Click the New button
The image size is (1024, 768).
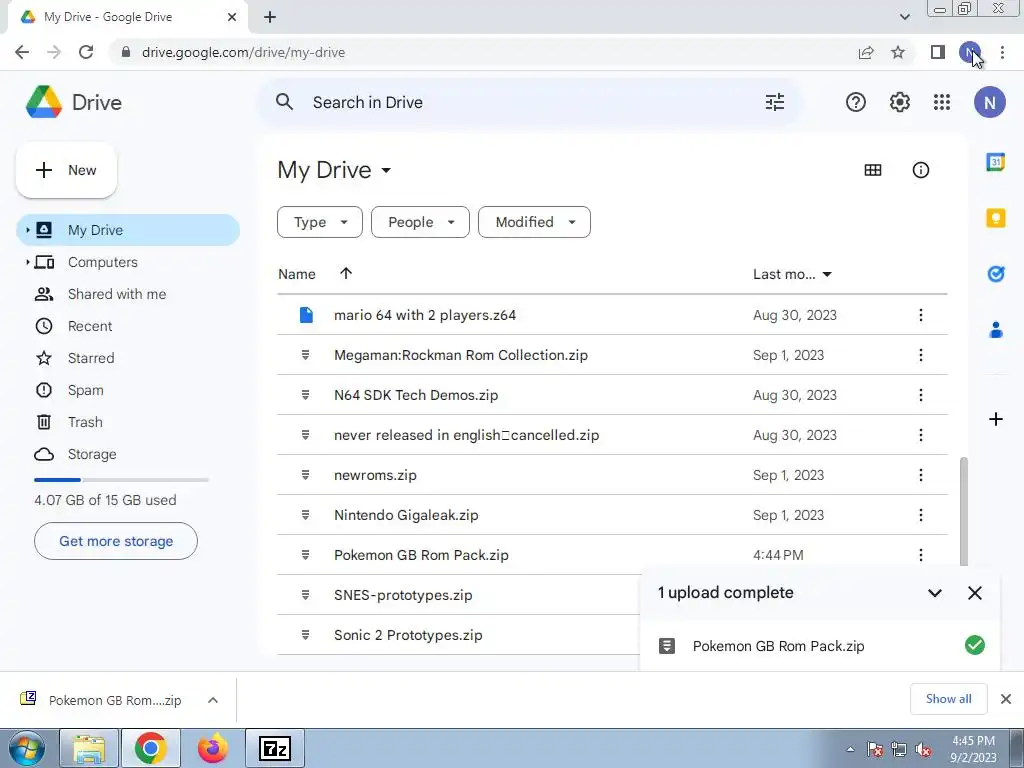pyautogui.click(x=66, y=170)
